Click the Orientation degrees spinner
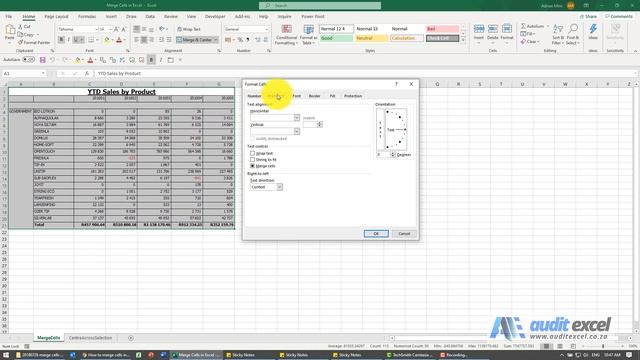This screenshot has height=360, width=640. click(x=393, y=155)
